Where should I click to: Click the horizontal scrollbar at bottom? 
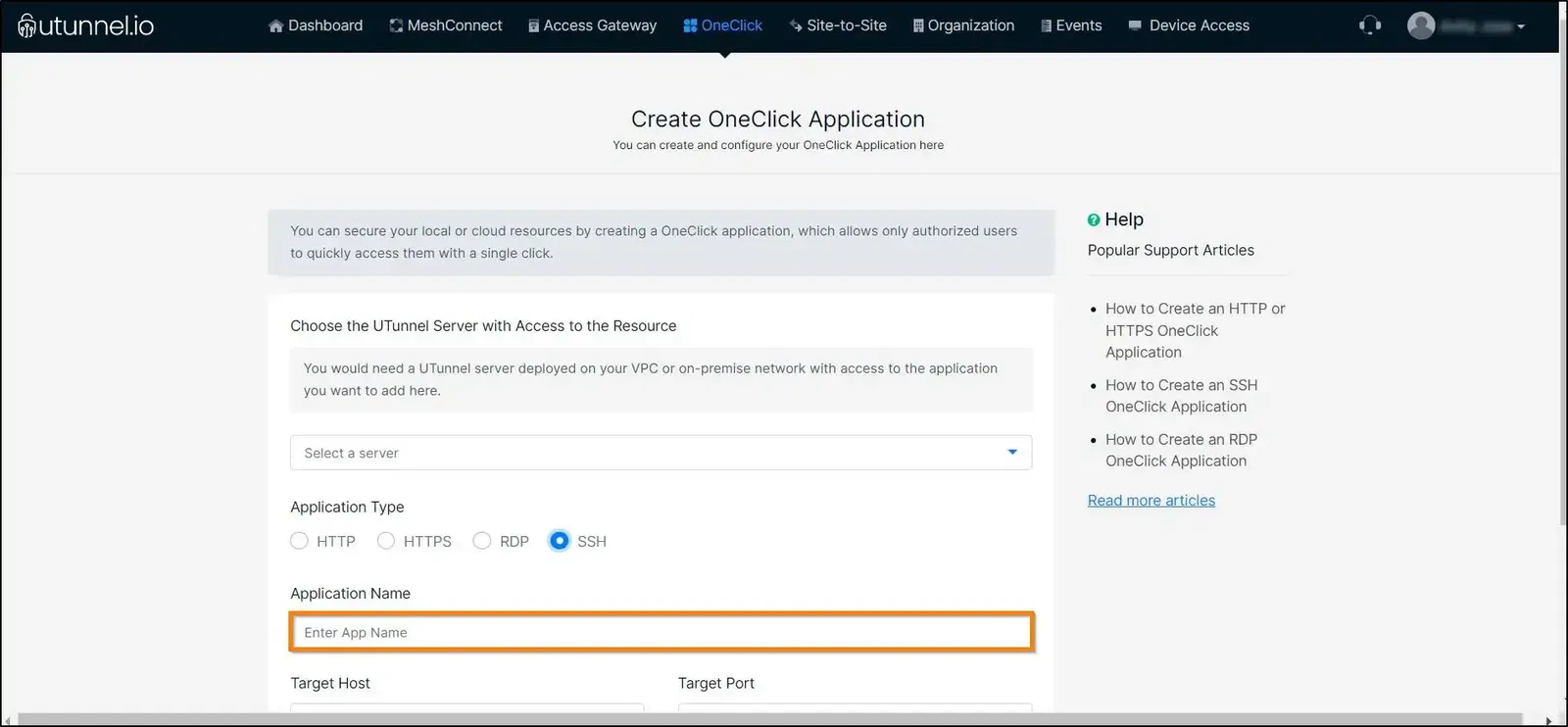[769, 720]
